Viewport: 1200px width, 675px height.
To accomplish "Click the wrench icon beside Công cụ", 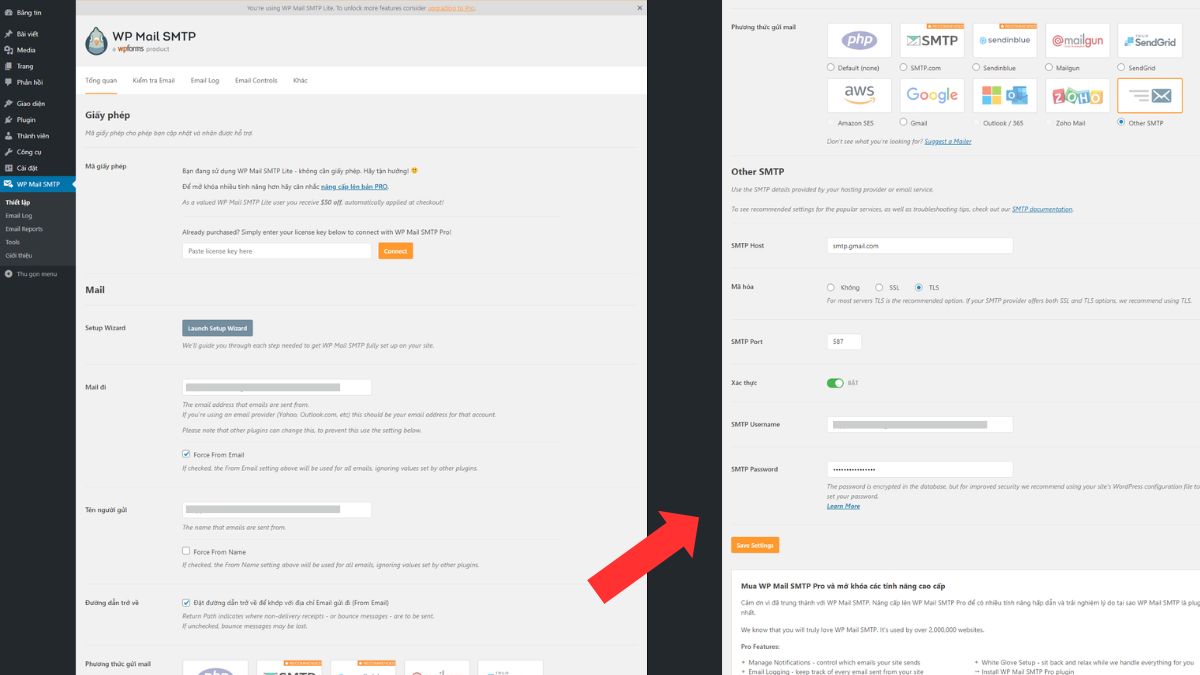I will pos(8,152).
